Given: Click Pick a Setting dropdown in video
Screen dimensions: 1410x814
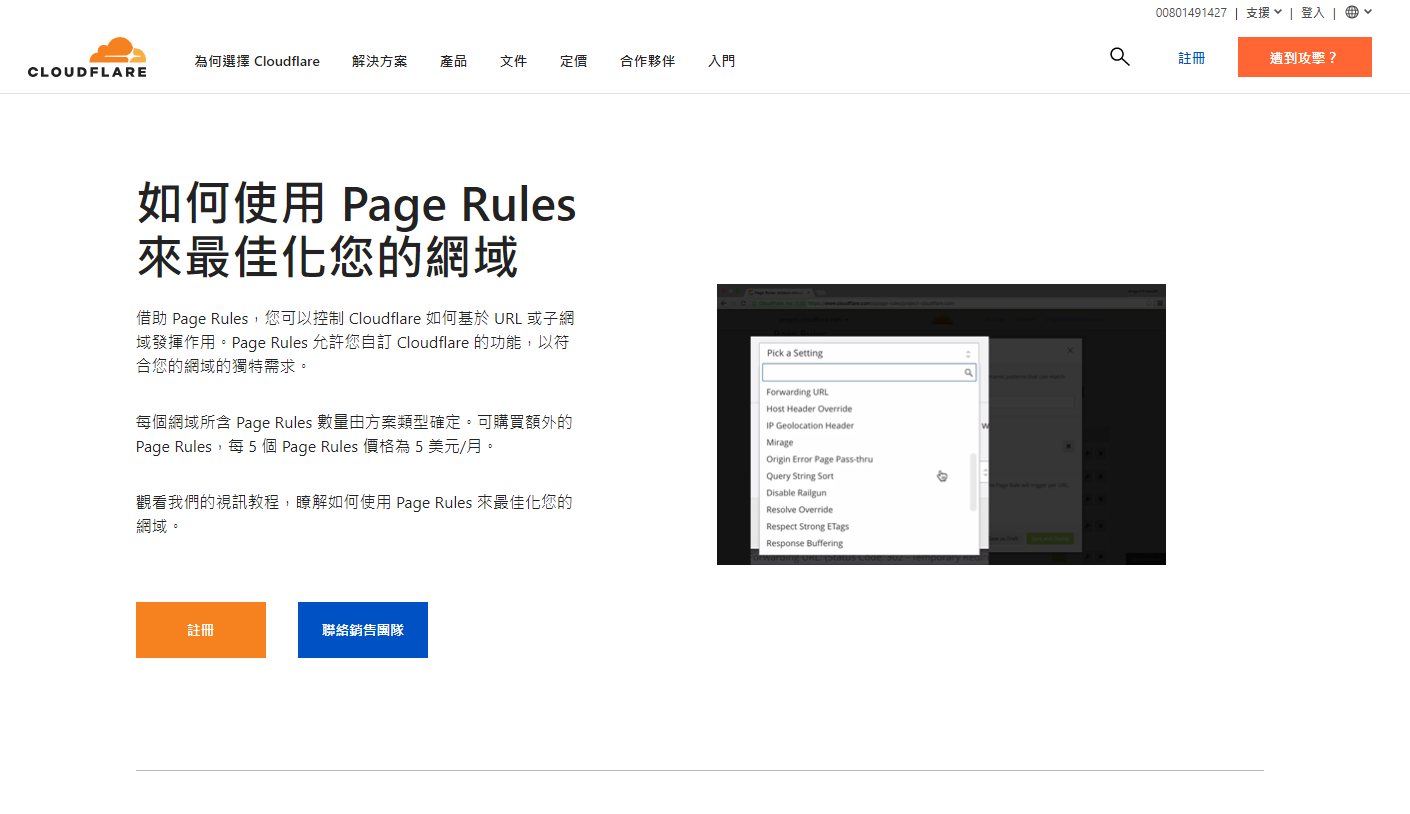Looking at the screenshot, I should 869,353.
